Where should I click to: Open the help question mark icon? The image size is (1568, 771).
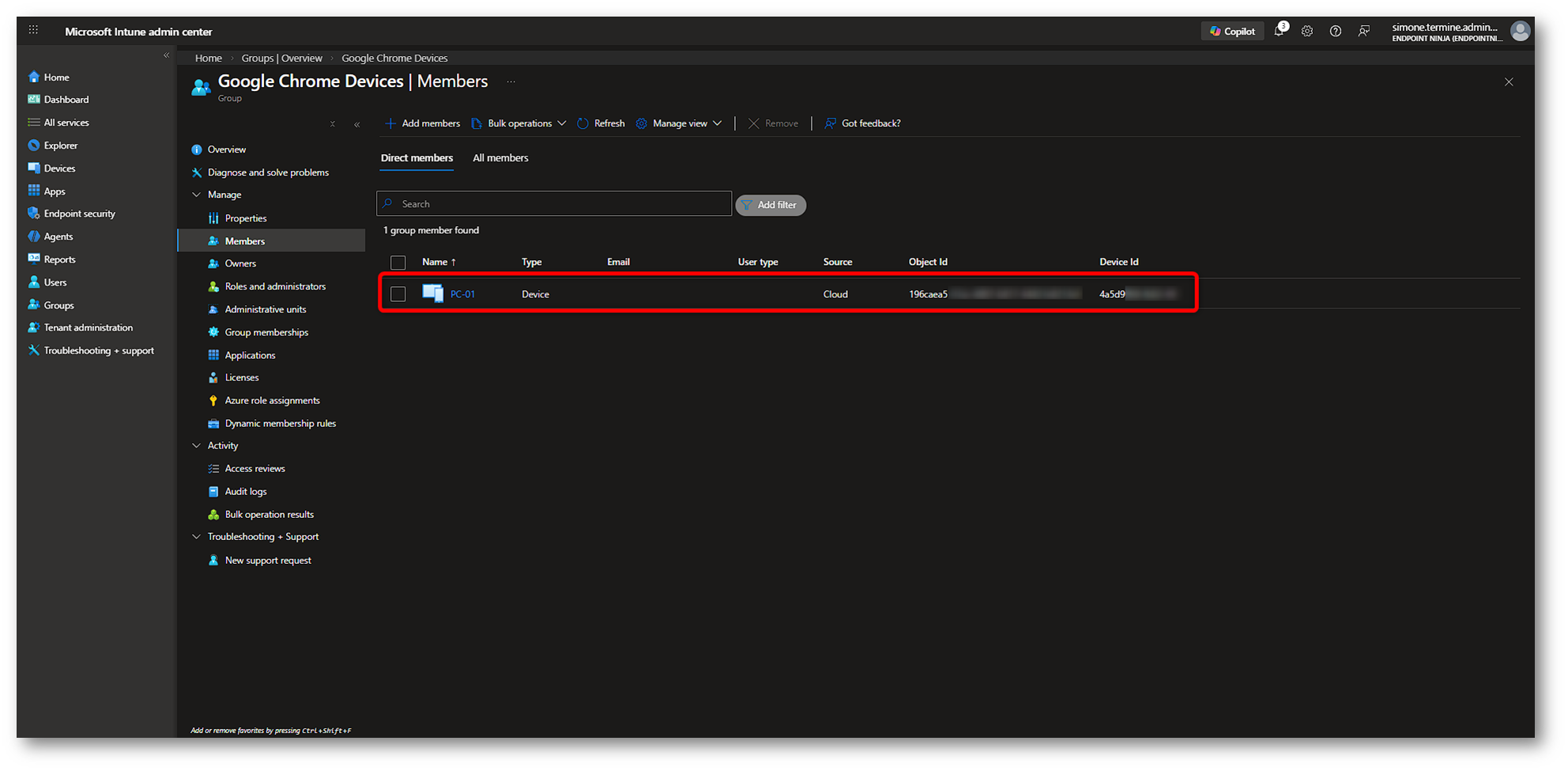point(1336,32)
